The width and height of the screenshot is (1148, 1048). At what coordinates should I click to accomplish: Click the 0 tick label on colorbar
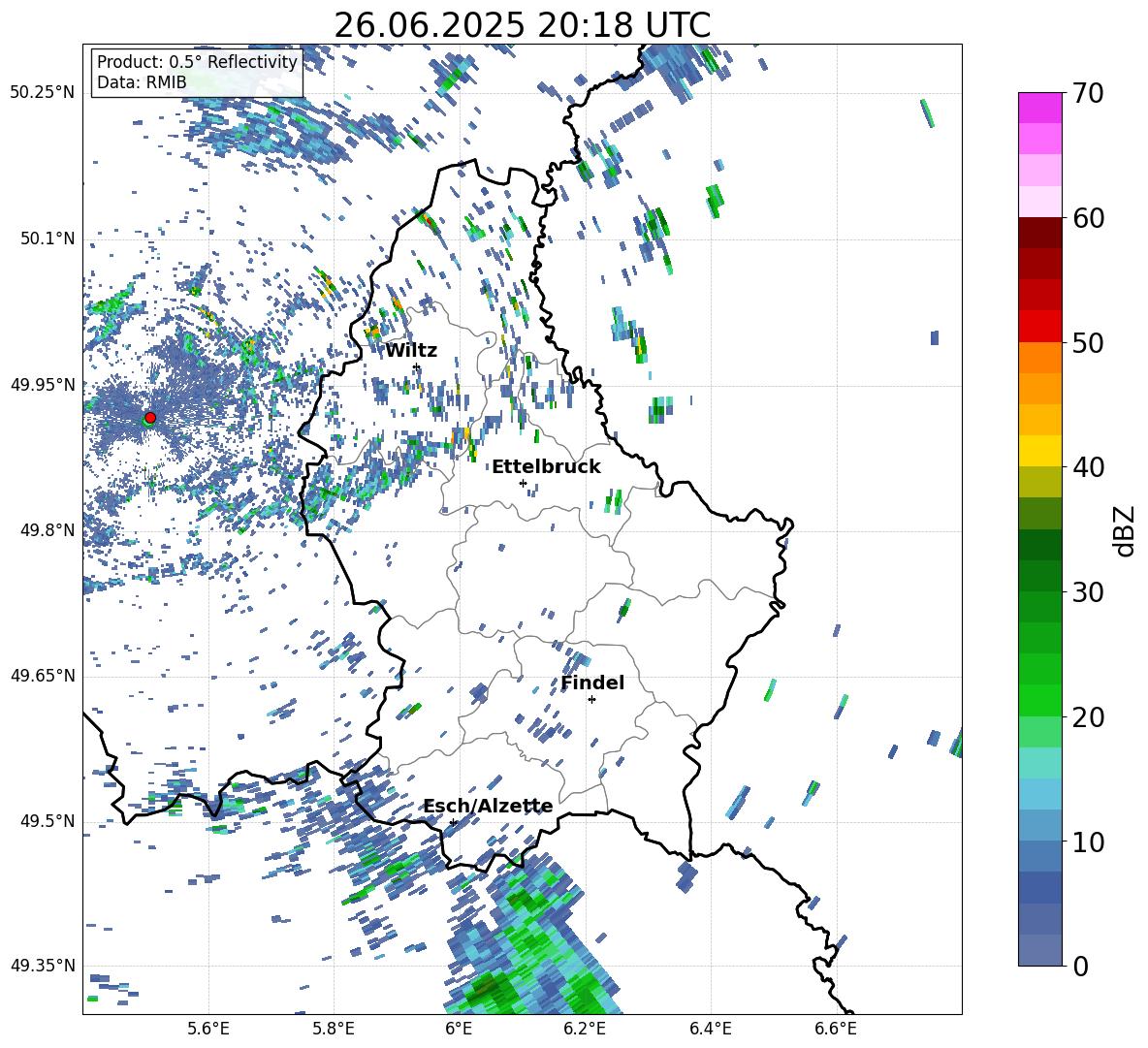[x=1081, y=966]
